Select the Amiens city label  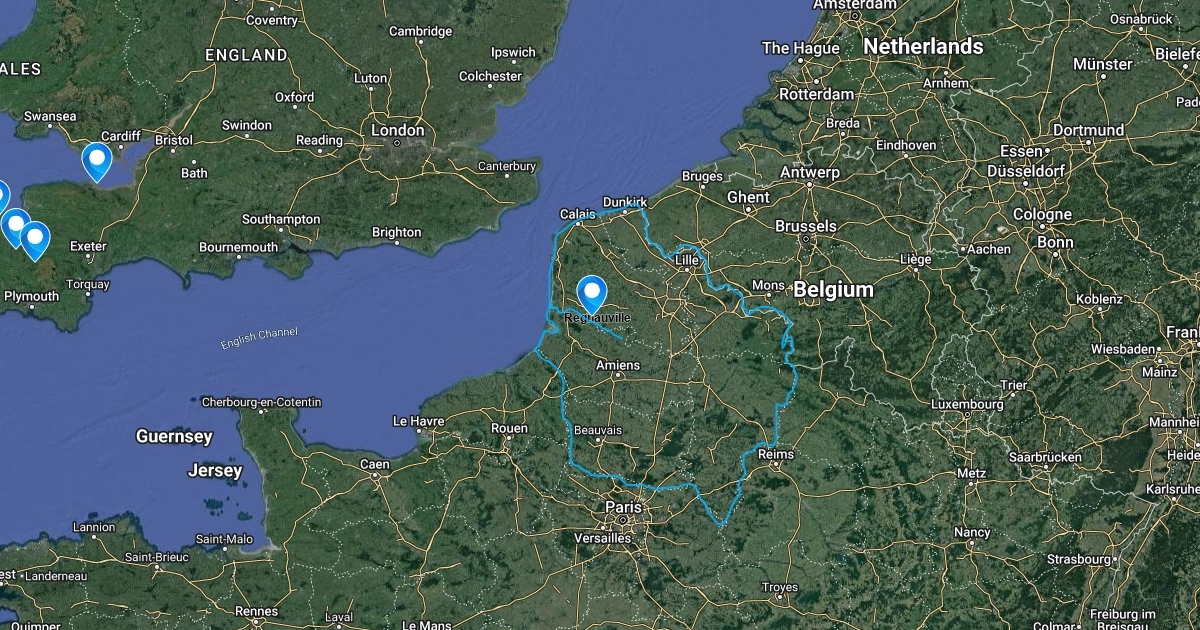pyautogui.click(x=617, y=366)
